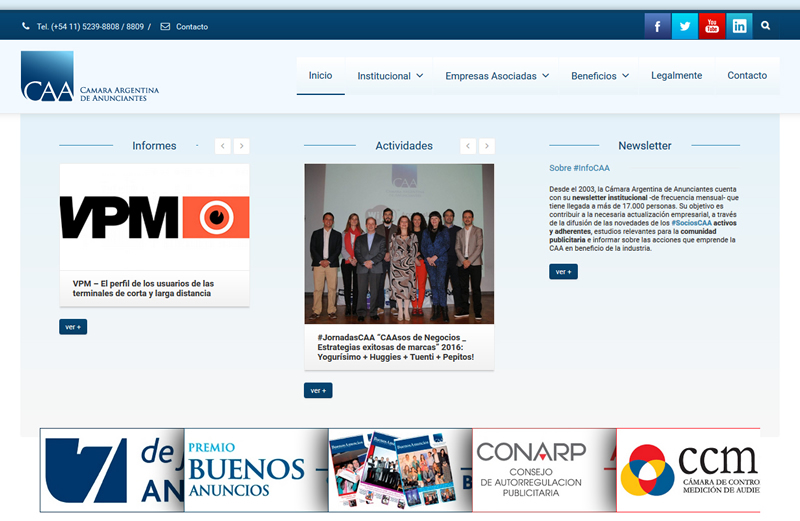This screenshot has width=800, height=521.
Task: Open the YouTube channel icon
Action: click(x=712, y=26)
